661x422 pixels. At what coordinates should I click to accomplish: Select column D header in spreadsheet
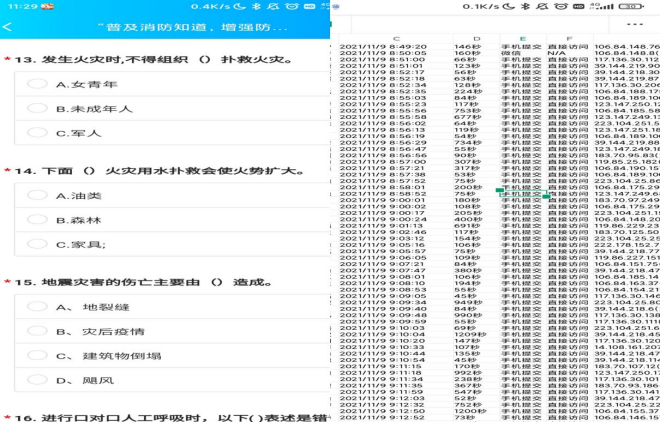476,38
